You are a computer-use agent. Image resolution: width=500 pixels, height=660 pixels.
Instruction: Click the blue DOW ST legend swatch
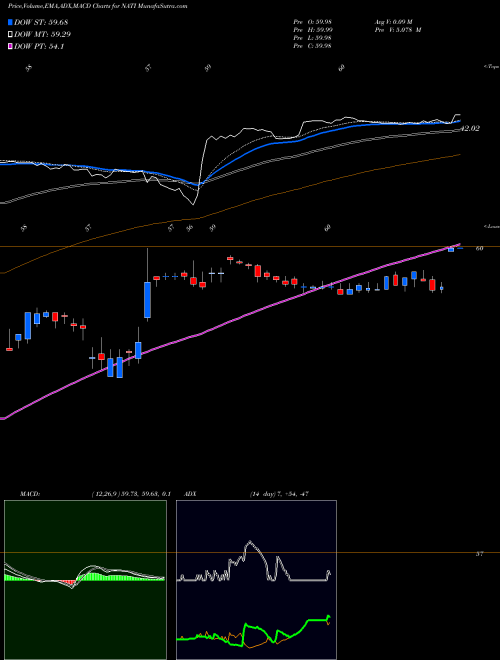(11, 22)
